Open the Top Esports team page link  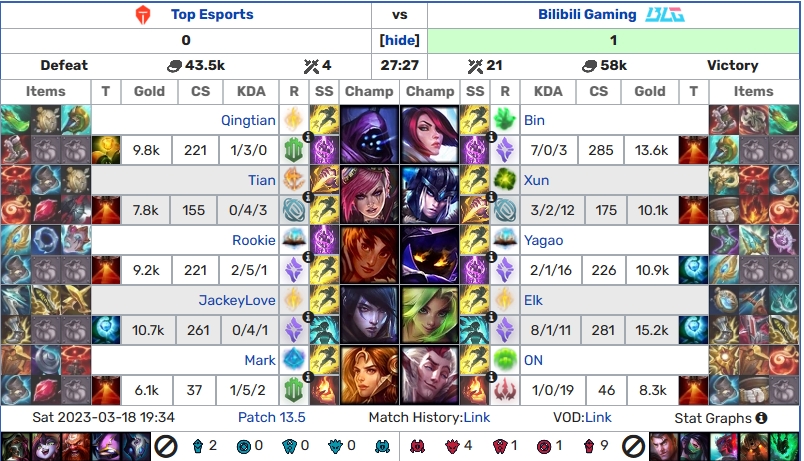212,14
